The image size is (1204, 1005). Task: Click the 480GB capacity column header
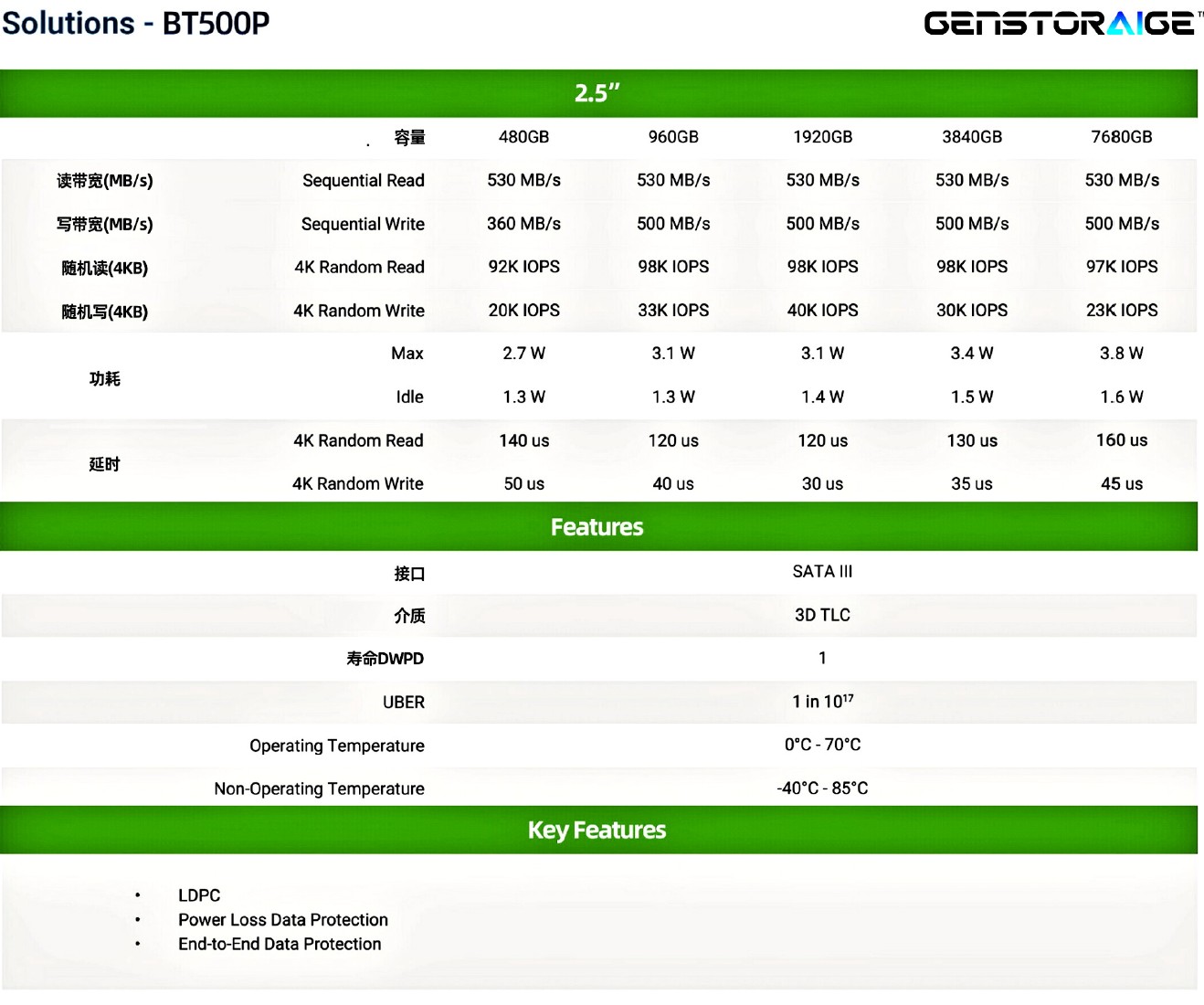pos(524,137)
